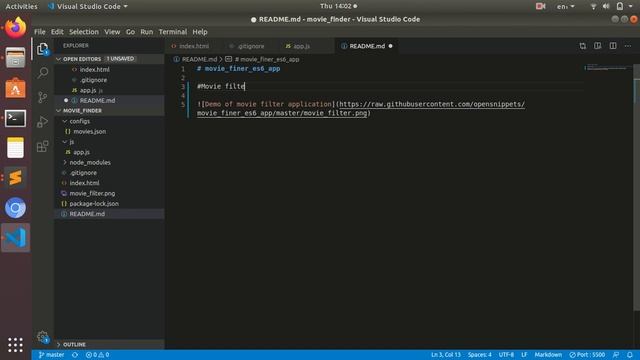Click the screen recording indicator in top bar

click(540, 6)
